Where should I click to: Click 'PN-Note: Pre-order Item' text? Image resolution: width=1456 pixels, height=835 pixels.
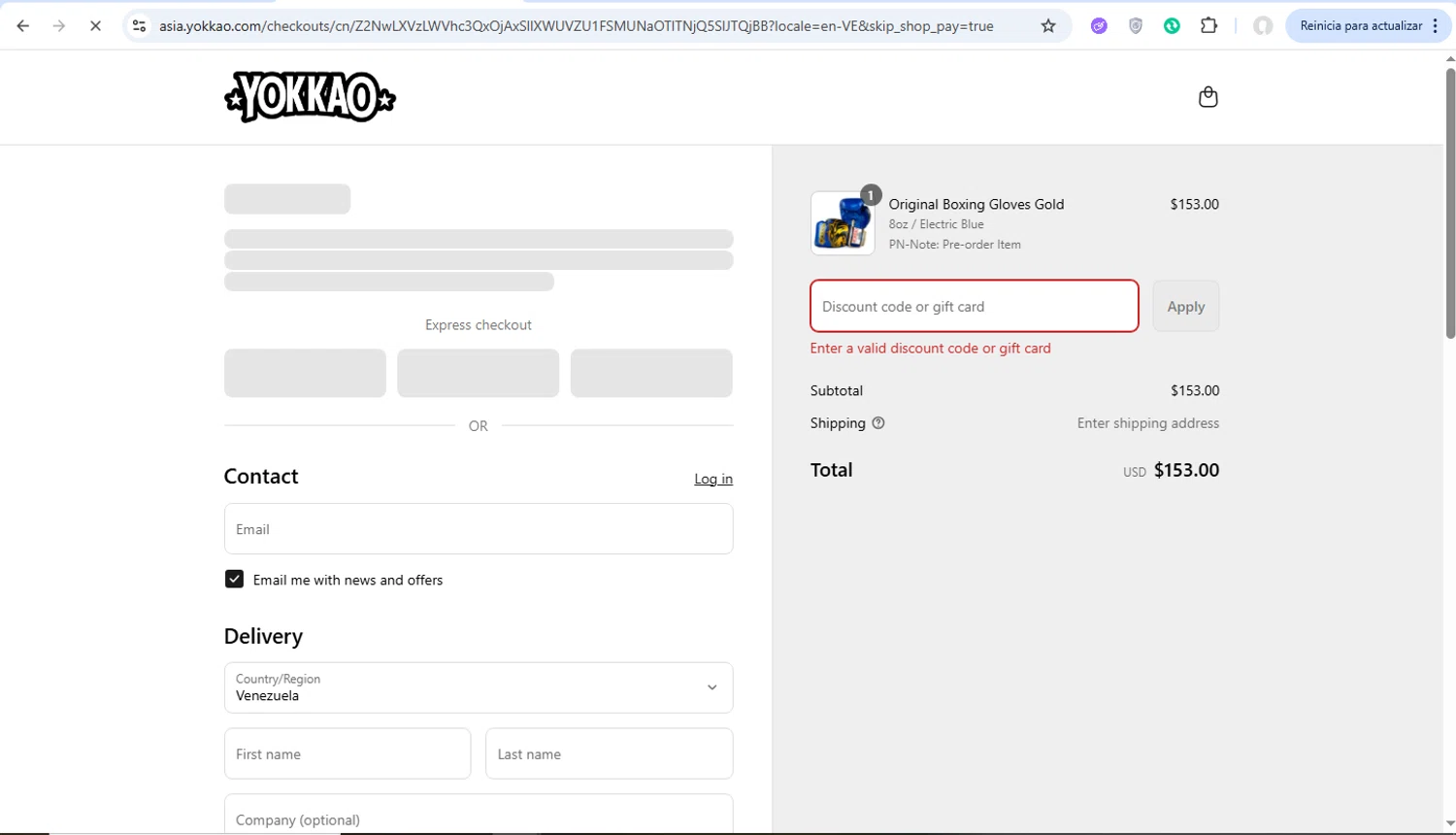pos(955,245)
